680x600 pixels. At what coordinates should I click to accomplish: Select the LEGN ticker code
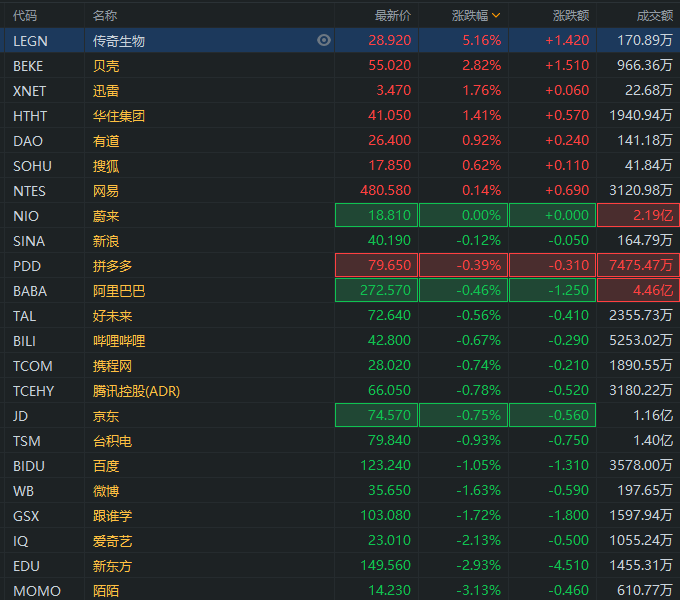pos(30,41)
